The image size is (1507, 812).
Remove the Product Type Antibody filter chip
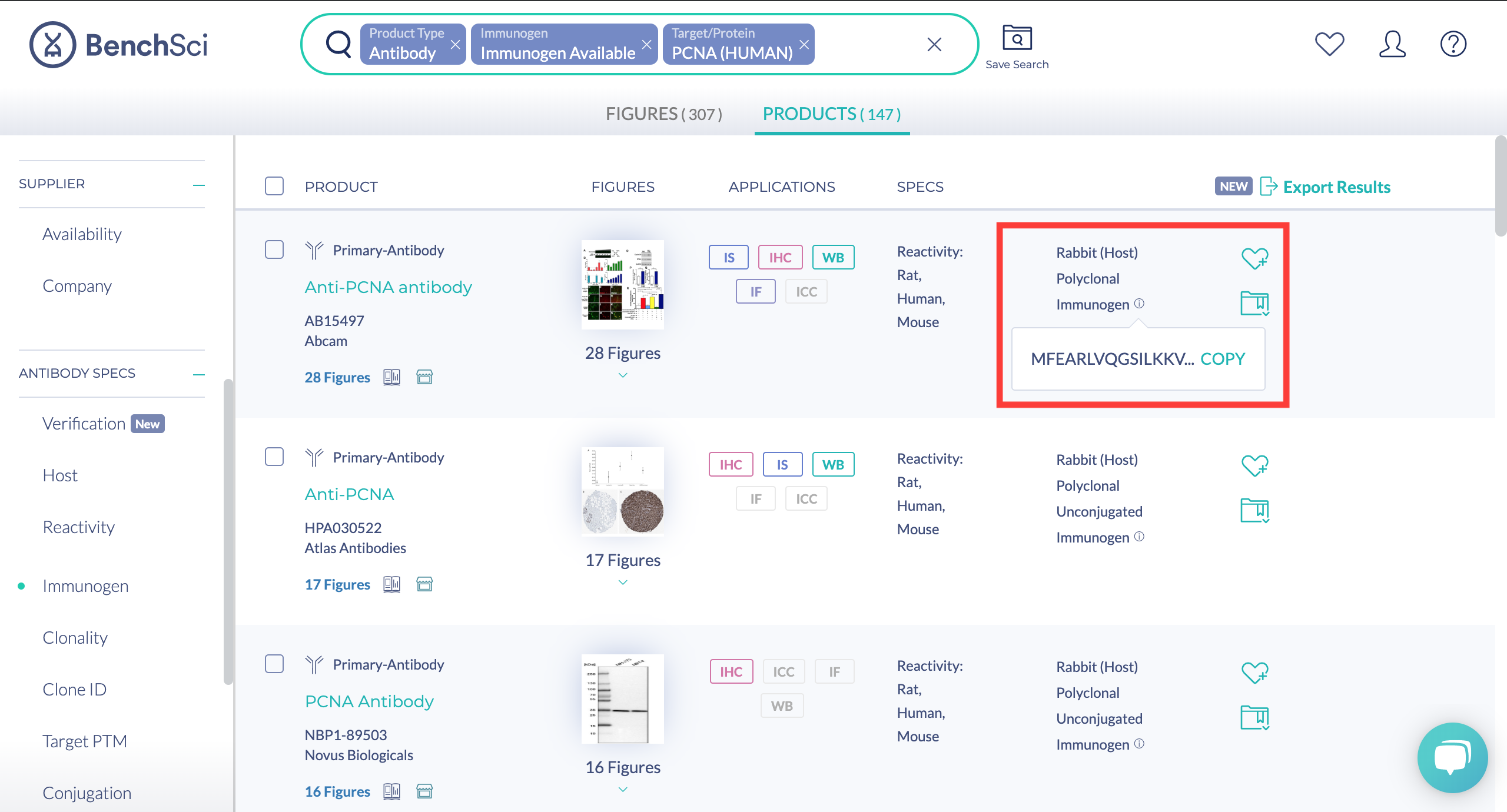[x=455, y=44]
